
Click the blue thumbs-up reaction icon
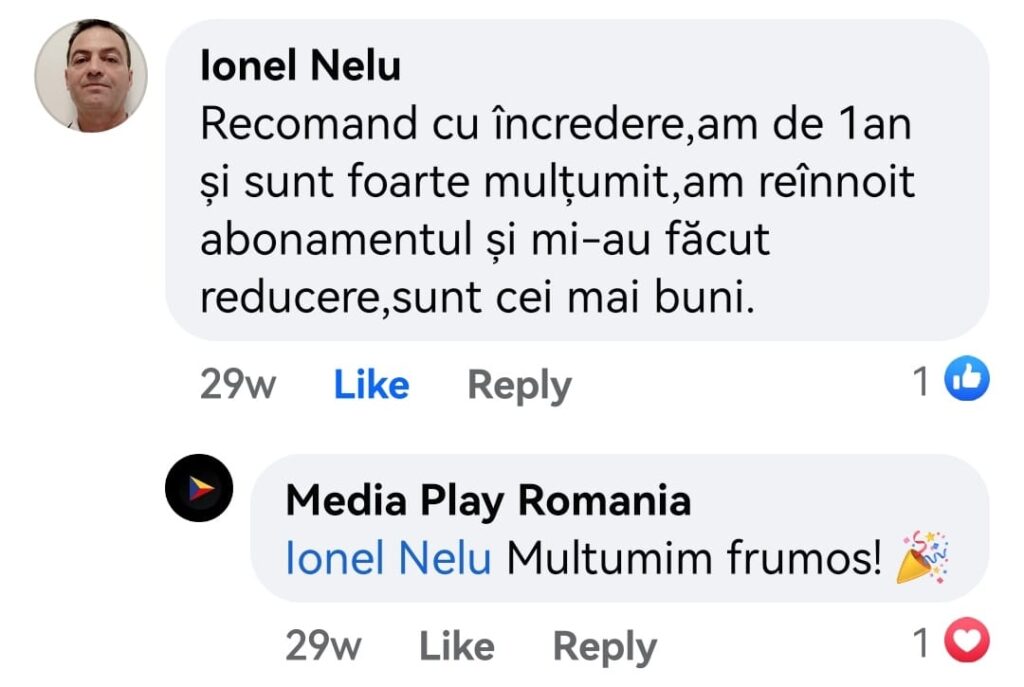(x=967, y=380)
